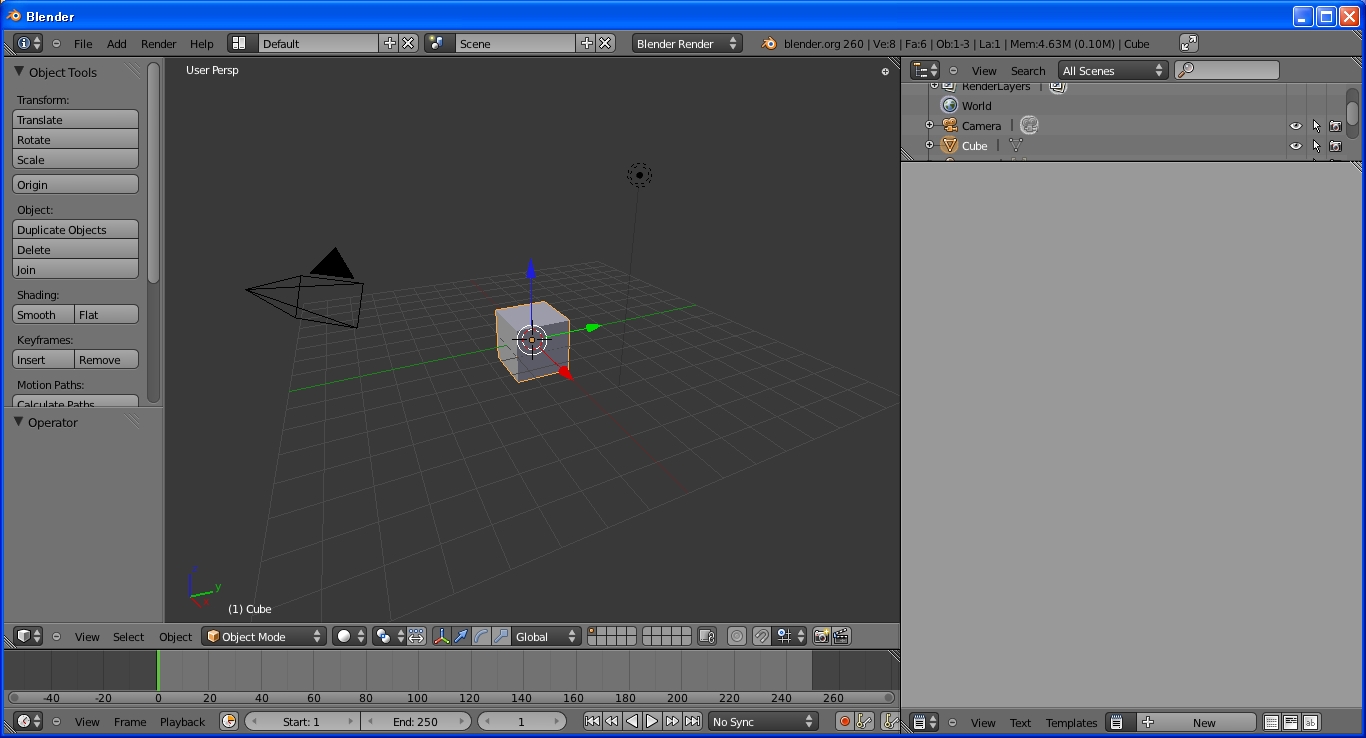Click the Camera icon in the Outliner
This screenshot has width=1366, height=738.
click(949, 125)
